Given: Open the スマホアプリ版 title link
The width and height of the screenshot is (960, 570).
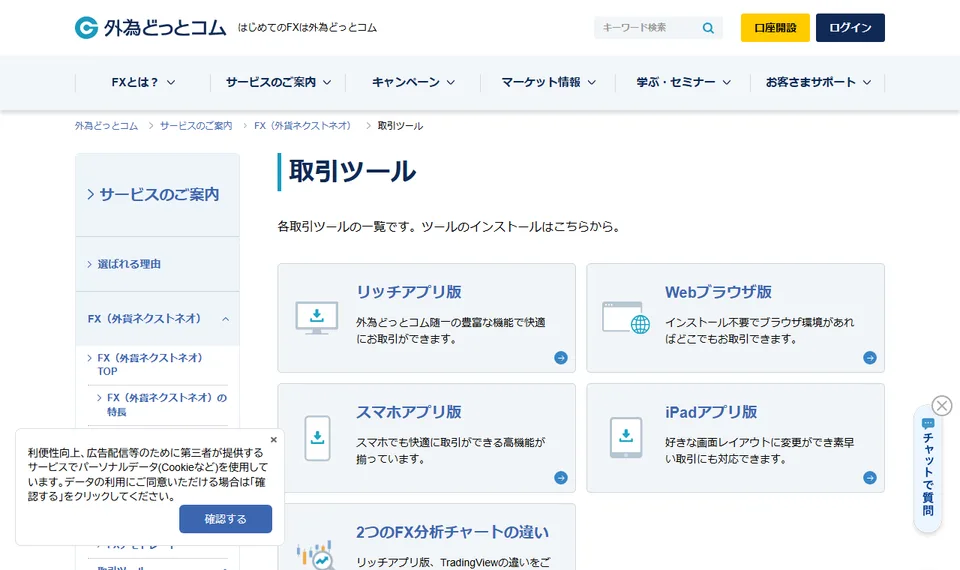Looking at the screenshot, I should [409, 412].
